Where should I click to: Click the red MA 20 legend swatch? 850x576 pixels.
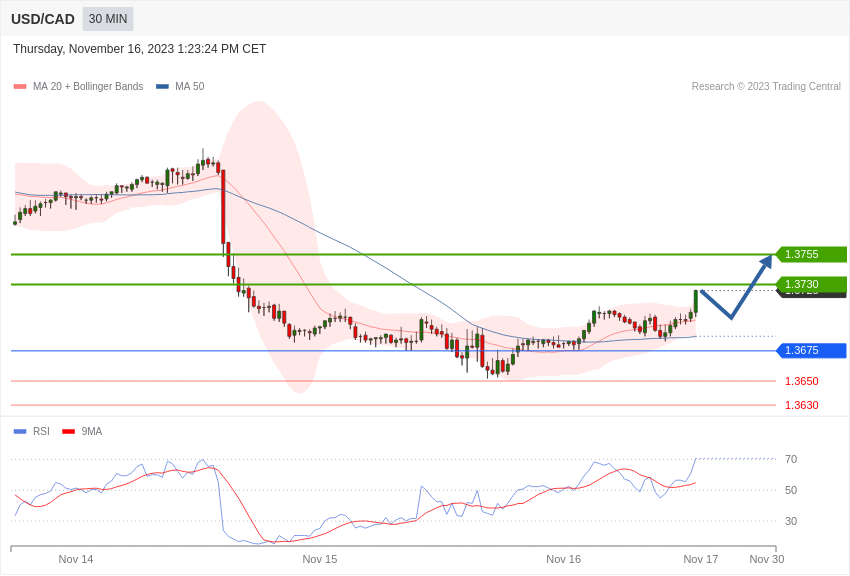20,87
